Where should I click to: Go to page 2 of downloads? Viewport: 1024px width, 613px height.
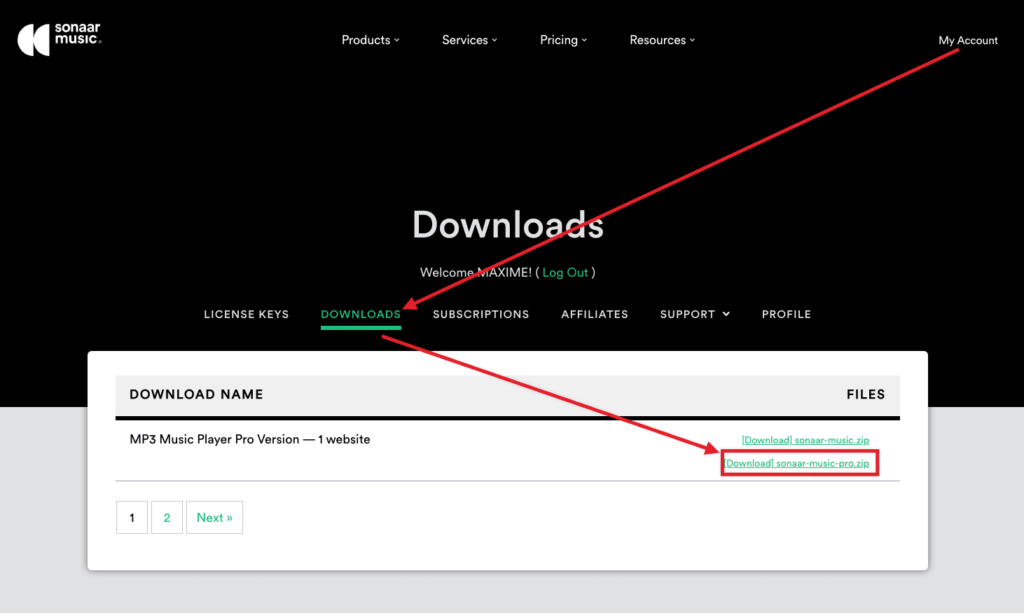click(x=167, y=517)
